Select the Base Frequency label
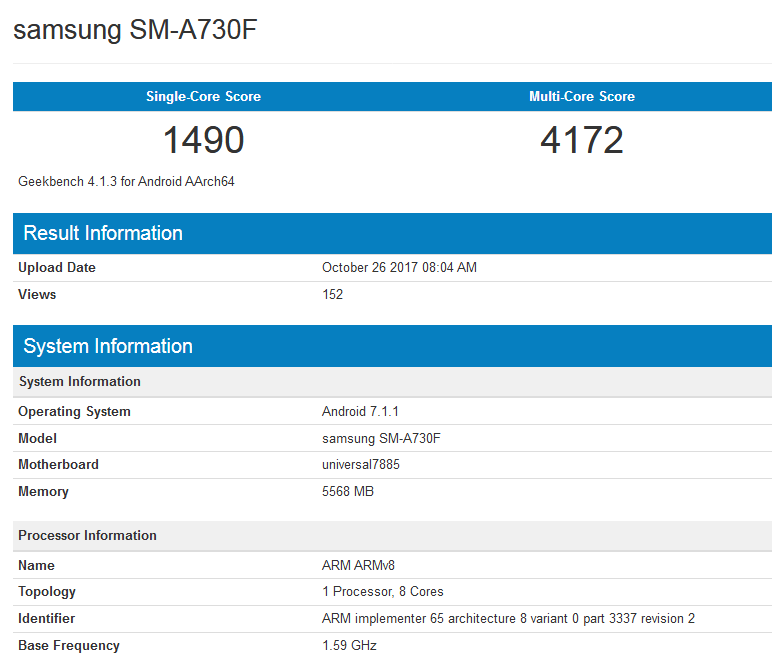The image size is (781, 664). pyautogui.click(x=69, y=646)
